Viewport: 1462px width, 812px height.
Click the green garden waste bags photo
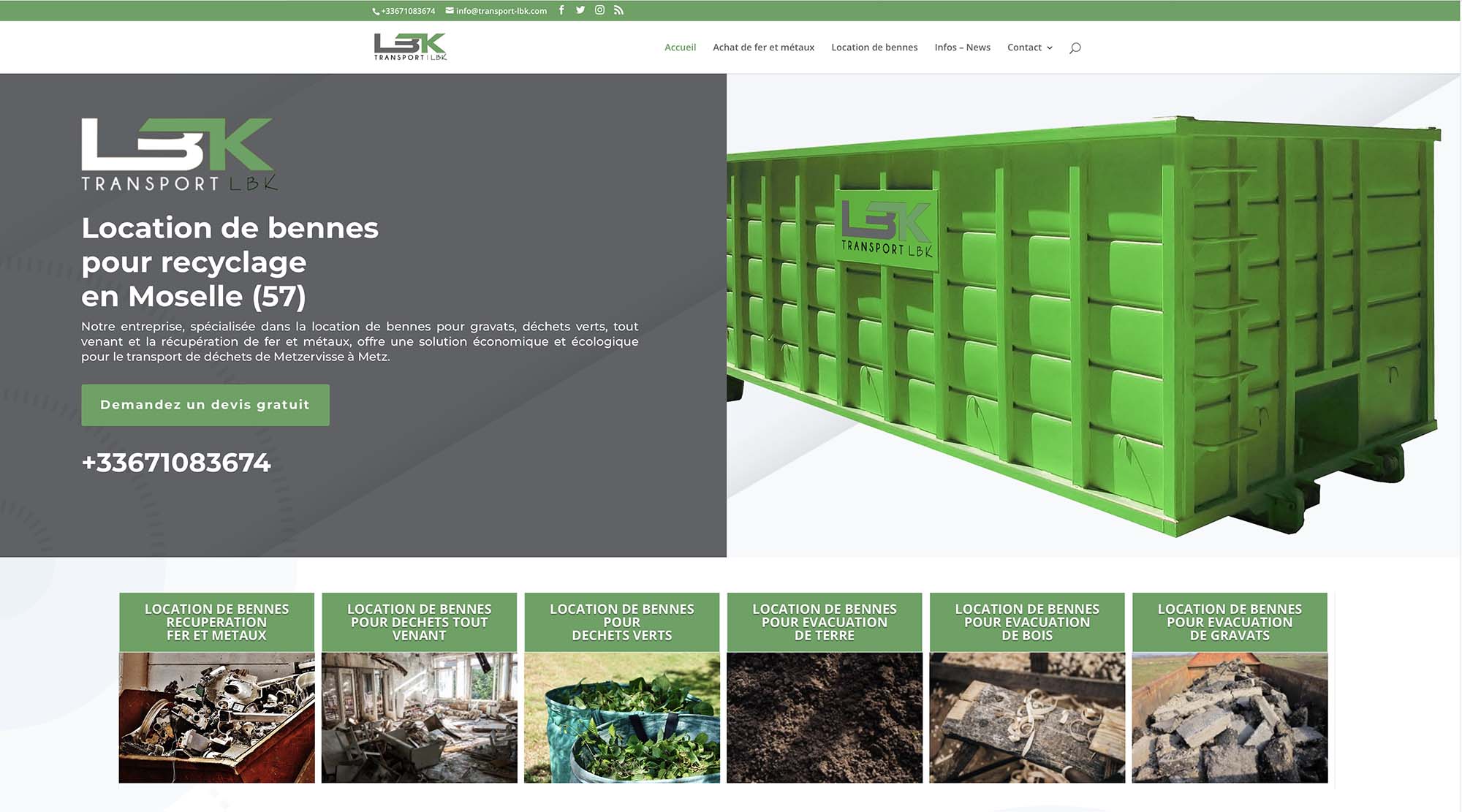pos(622,718)
